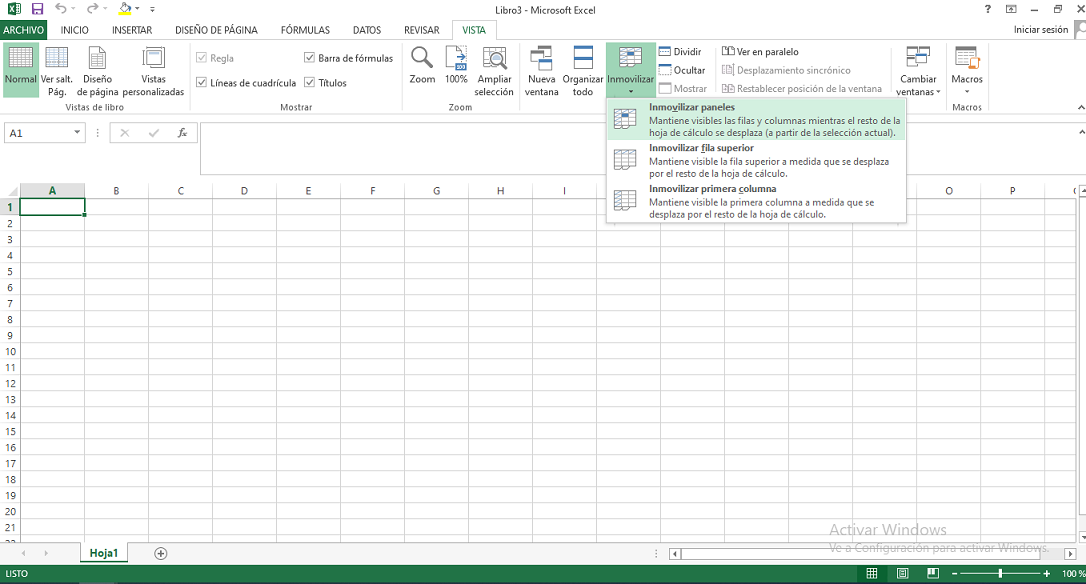The image size is (1086, 584).
Task: Select column P header
Action: tap(1013, 191)
